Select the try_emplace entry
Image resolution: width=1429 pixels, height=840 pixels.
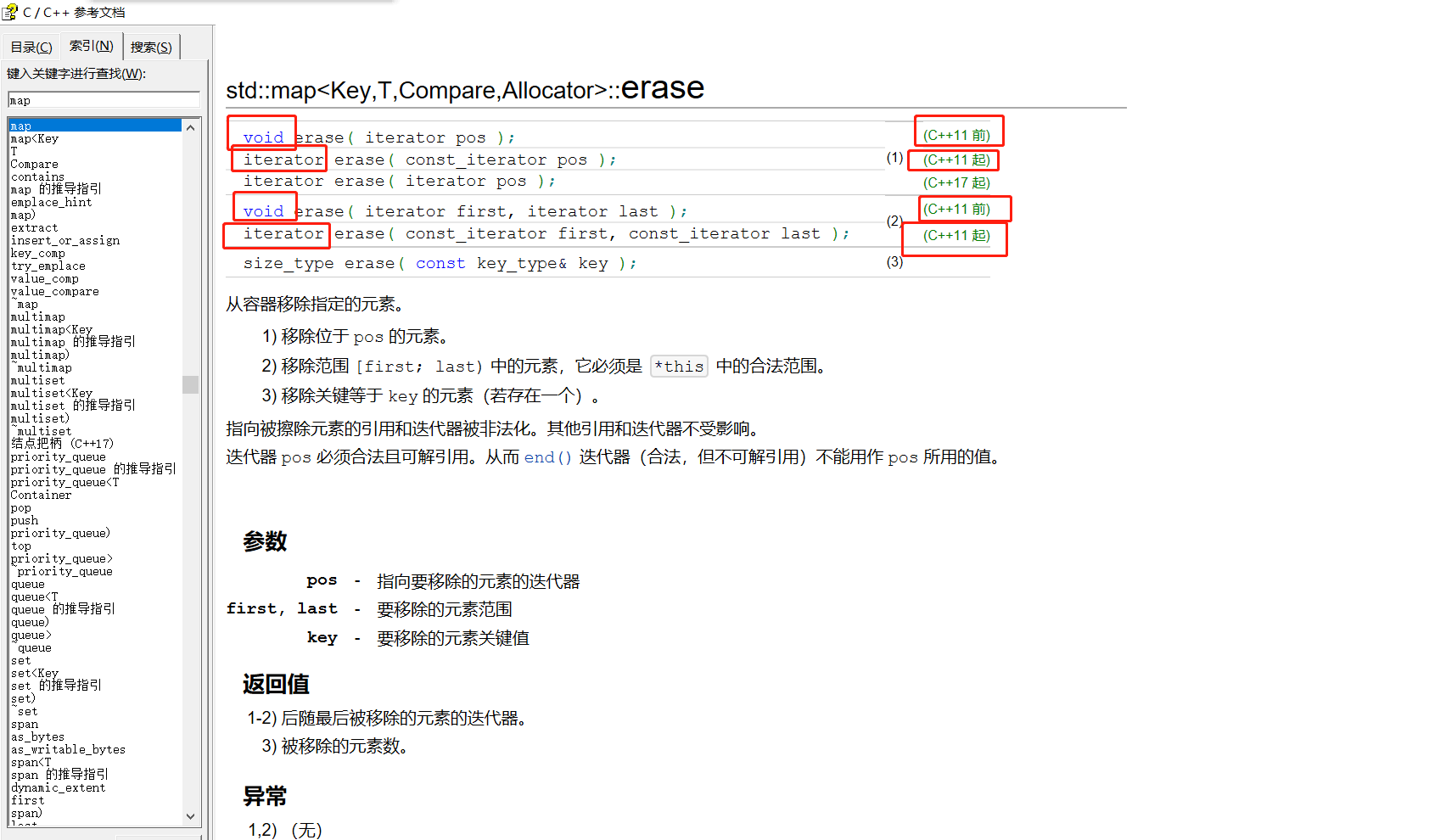tap(48, 266)
